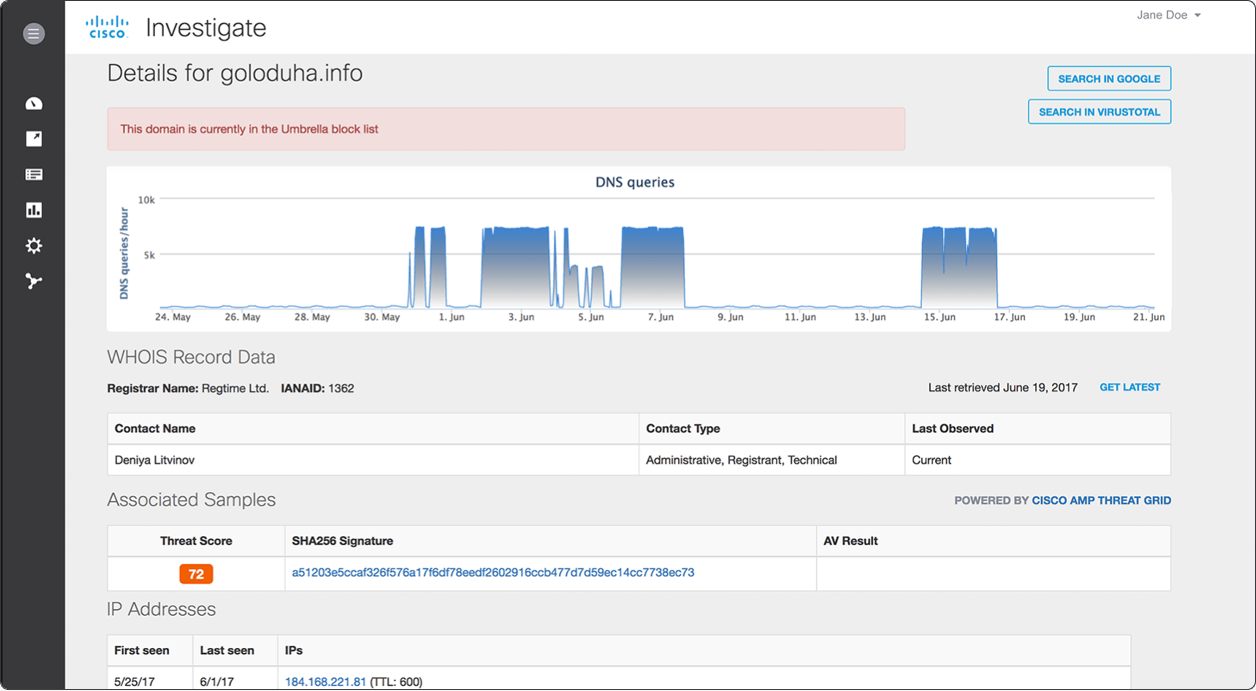1256x691 pixels.
Task: Click the WHOIS Record Data heading
Action: click(x=191, y=357)
